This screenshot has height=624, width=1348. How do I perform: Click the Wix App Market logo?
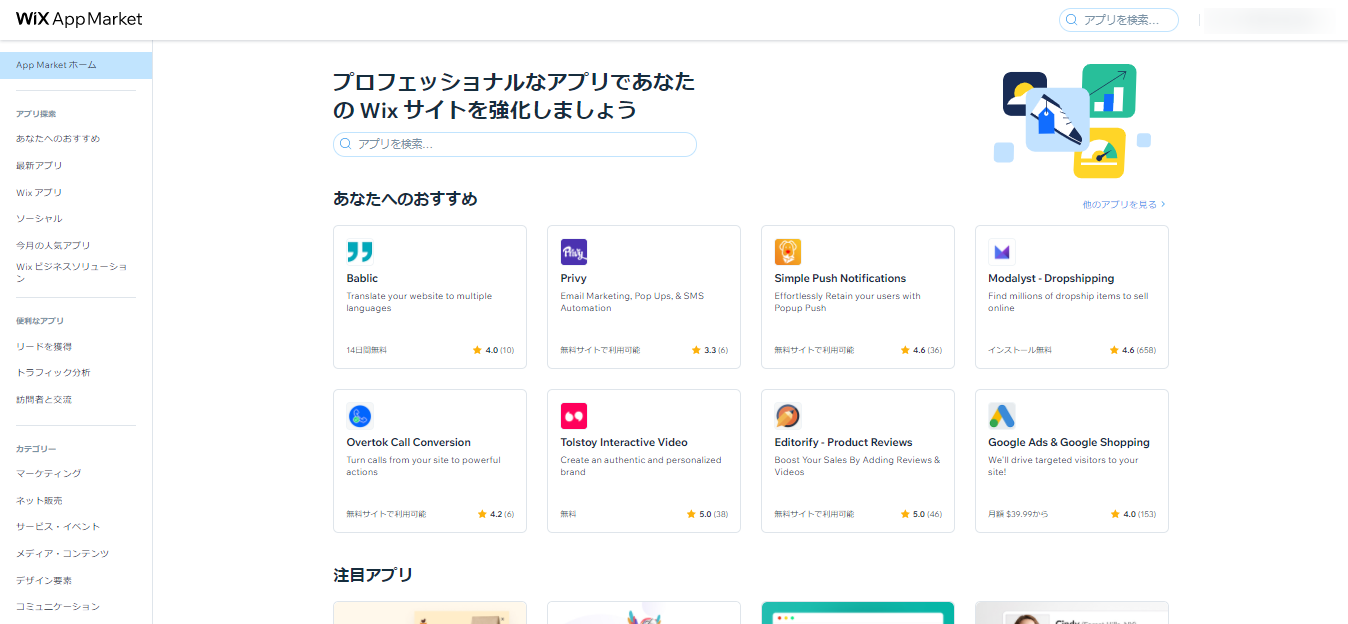(x=79, y=19)
